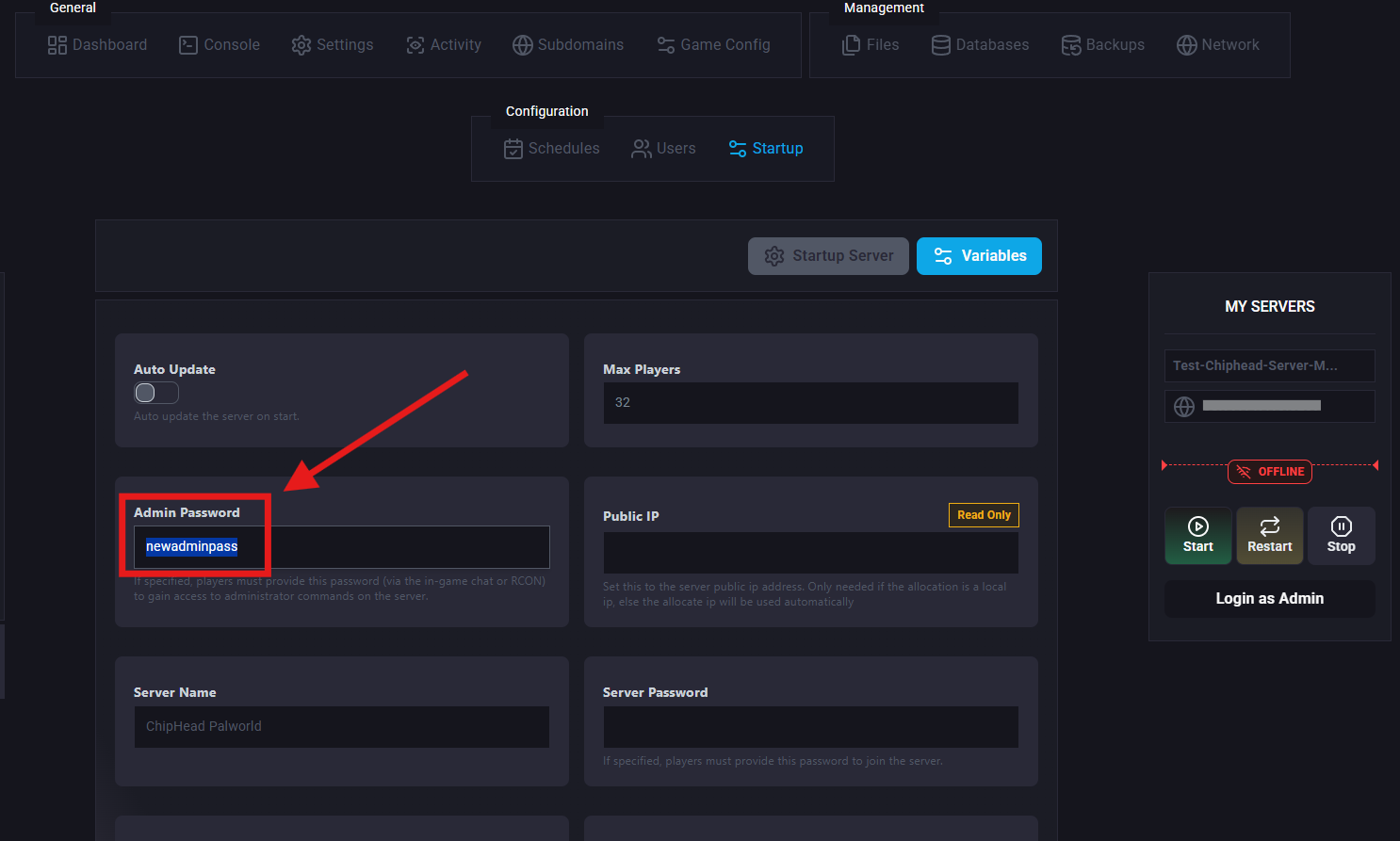Click the OFFLINE status badge
The height and width of the screenshot is (841, 1400).
point(1270,472)
